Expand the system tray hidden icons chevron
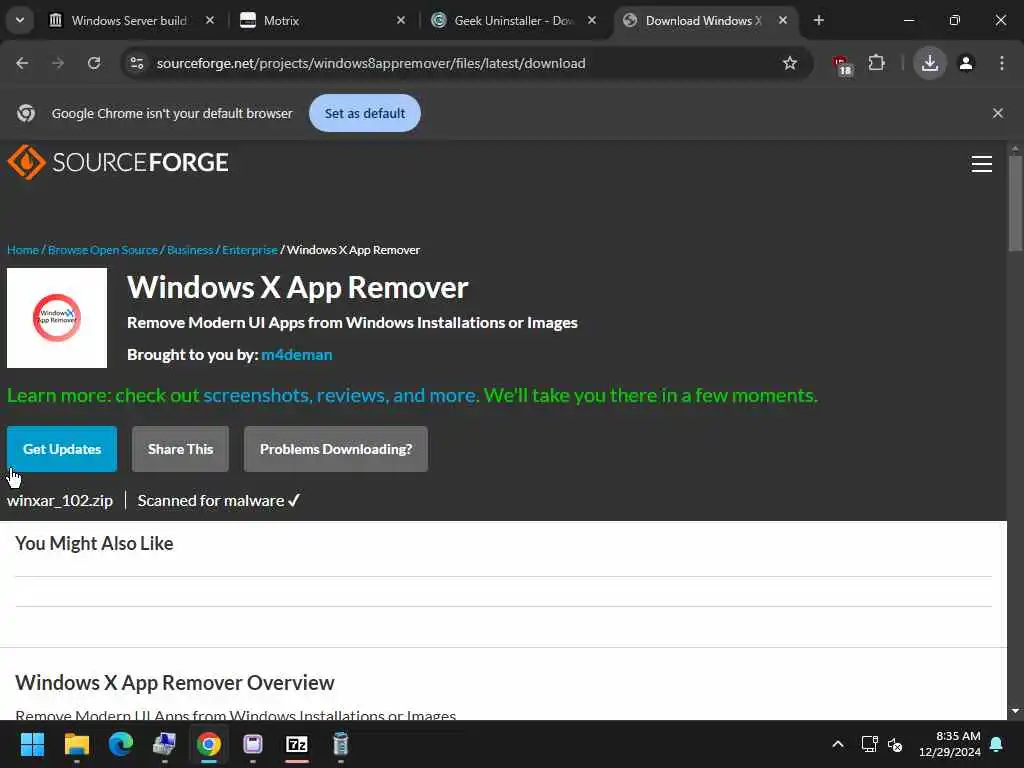The height and width of the screenshot is (768, 1024). [838, 744]
